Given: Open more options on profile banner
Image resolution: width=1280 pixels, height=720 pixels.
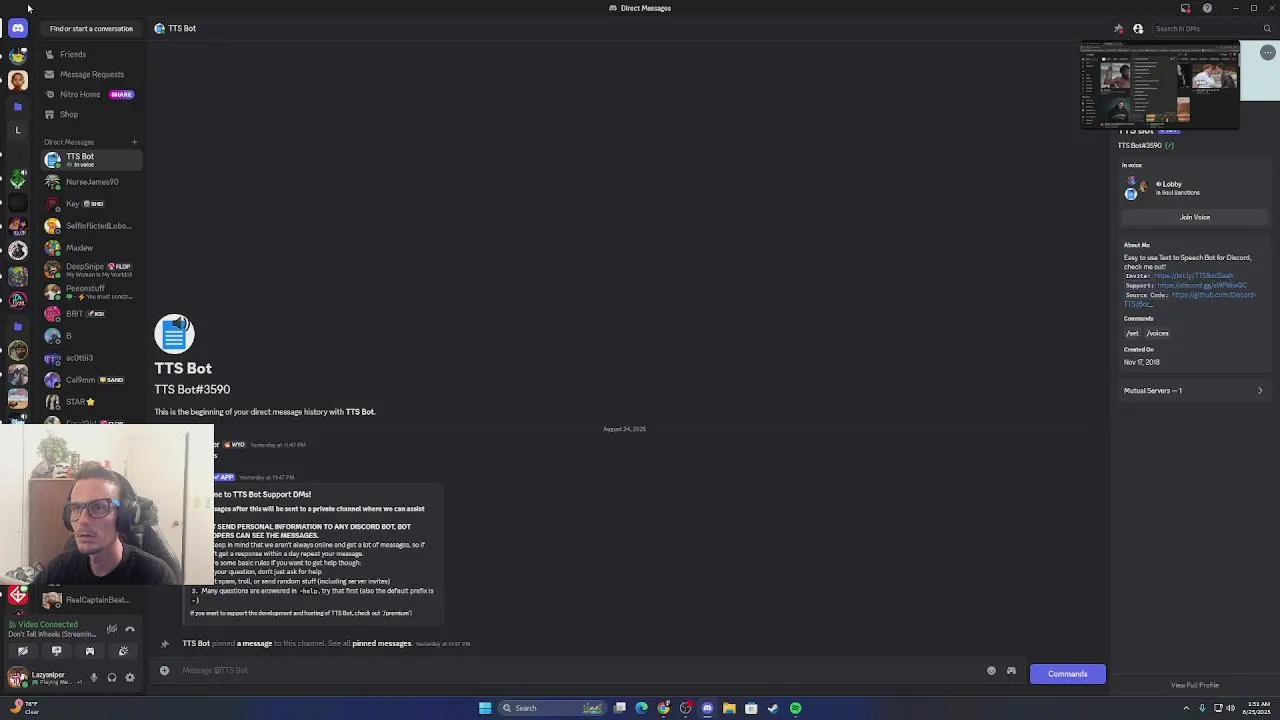Looking at the screenshot, I should 1267,52.
